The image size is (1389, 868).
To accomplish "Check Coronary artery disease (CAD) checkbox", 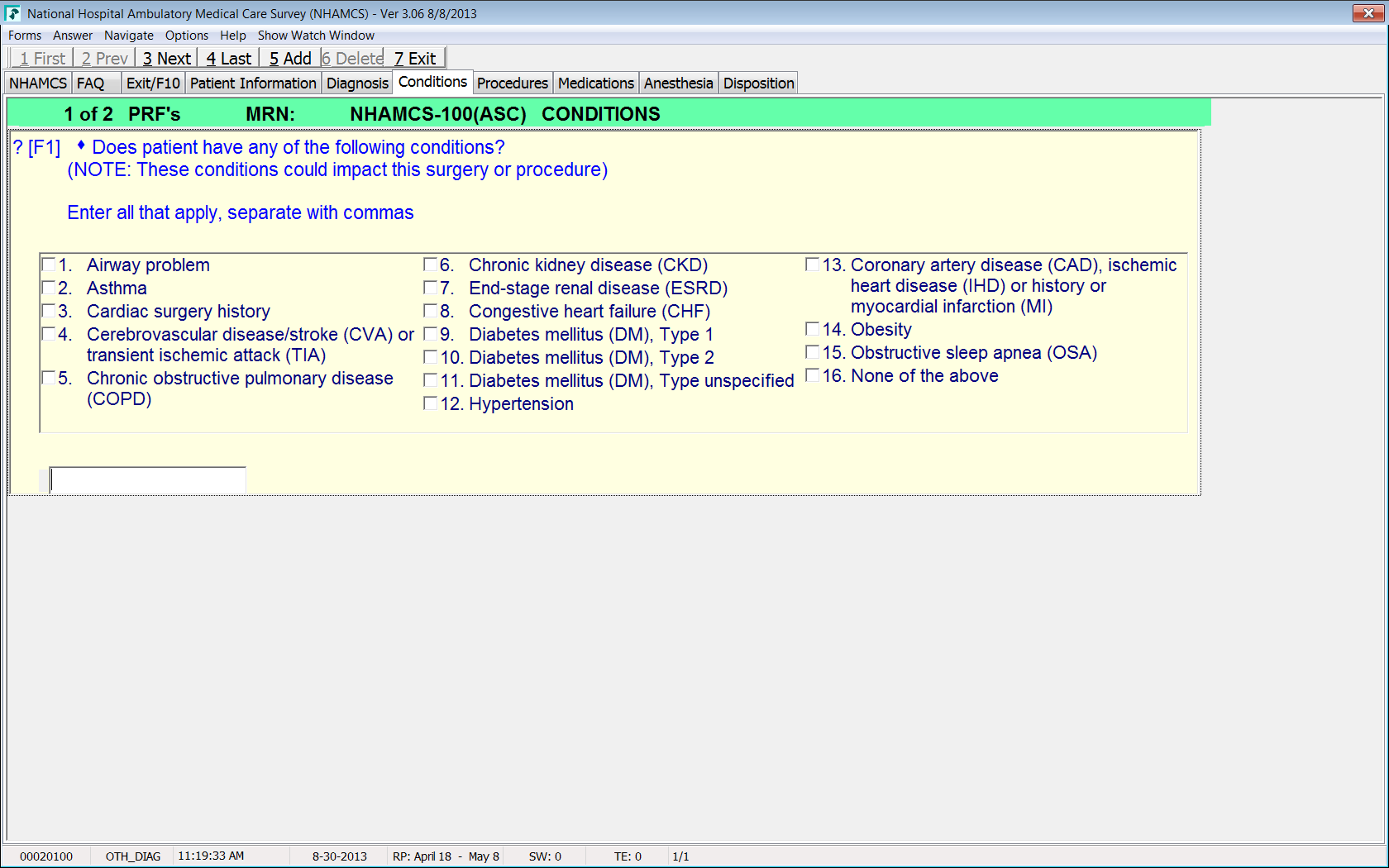I will (x=812, y=265).
